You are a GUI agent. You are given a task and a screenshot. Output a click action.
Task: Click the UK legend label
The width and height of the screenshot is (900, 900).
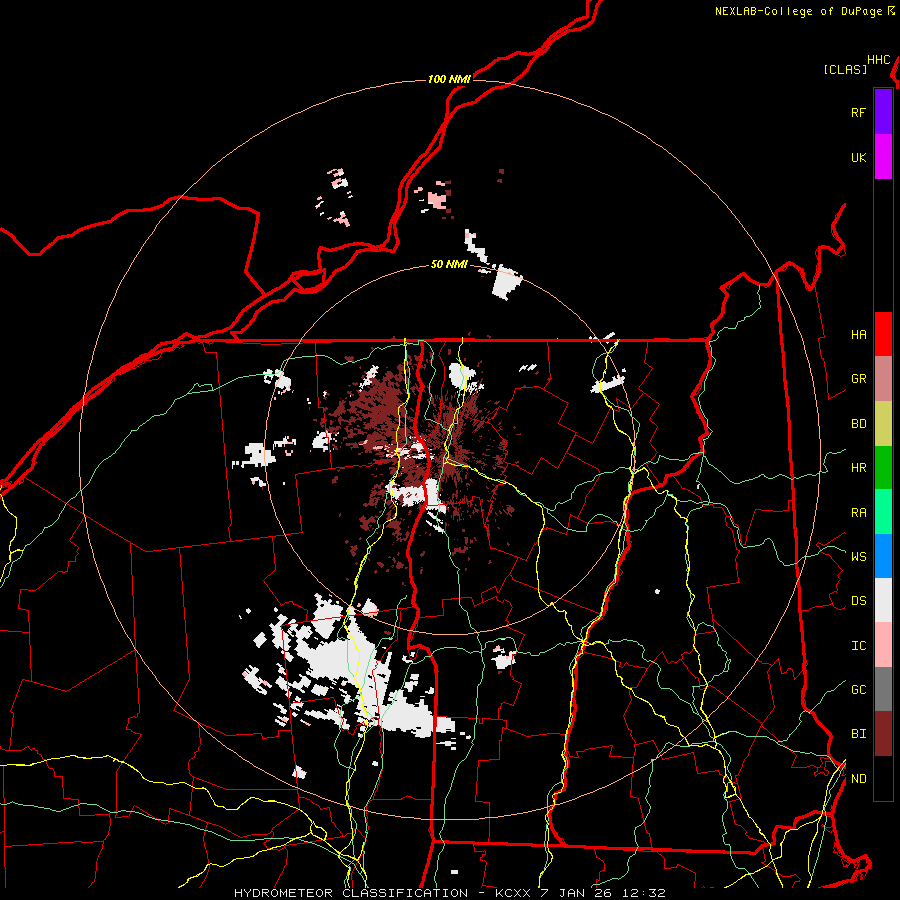point(858,157)
